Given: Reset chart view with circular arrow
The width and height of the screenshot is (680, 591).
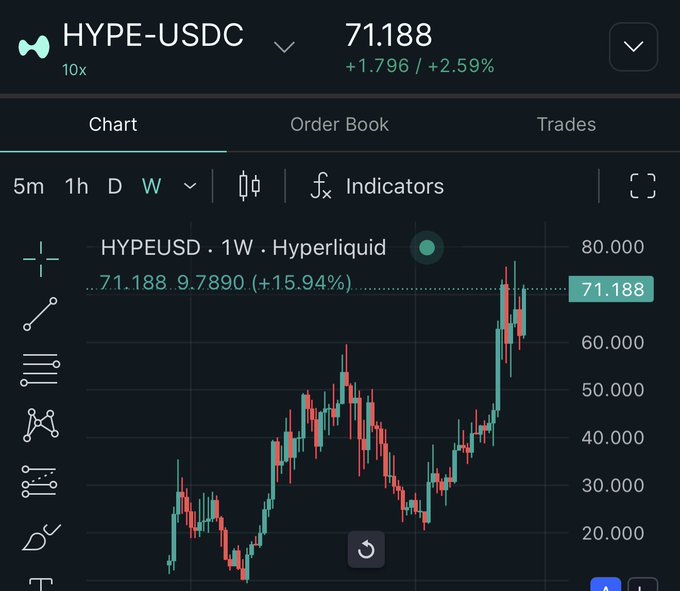Looking at the screenshot, I should click(x=366, y=549).
